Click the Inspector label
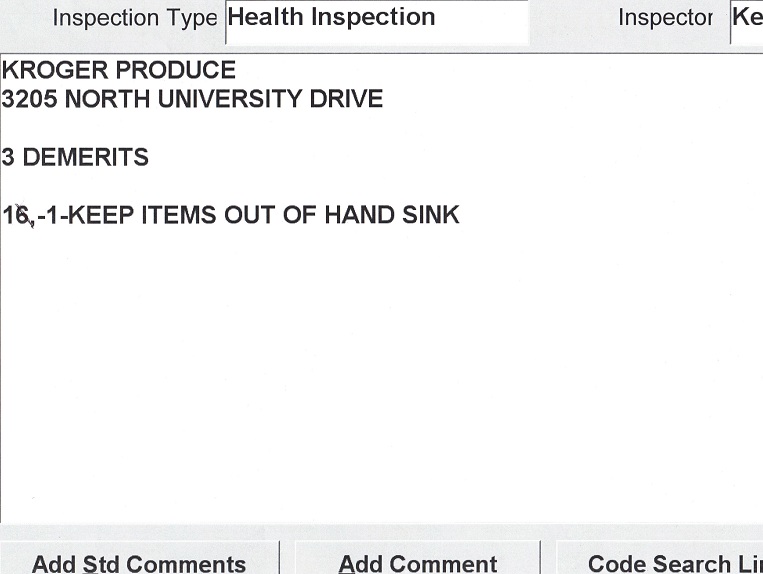The height and width of the screenshot is (574, 763). coord(665,19)
